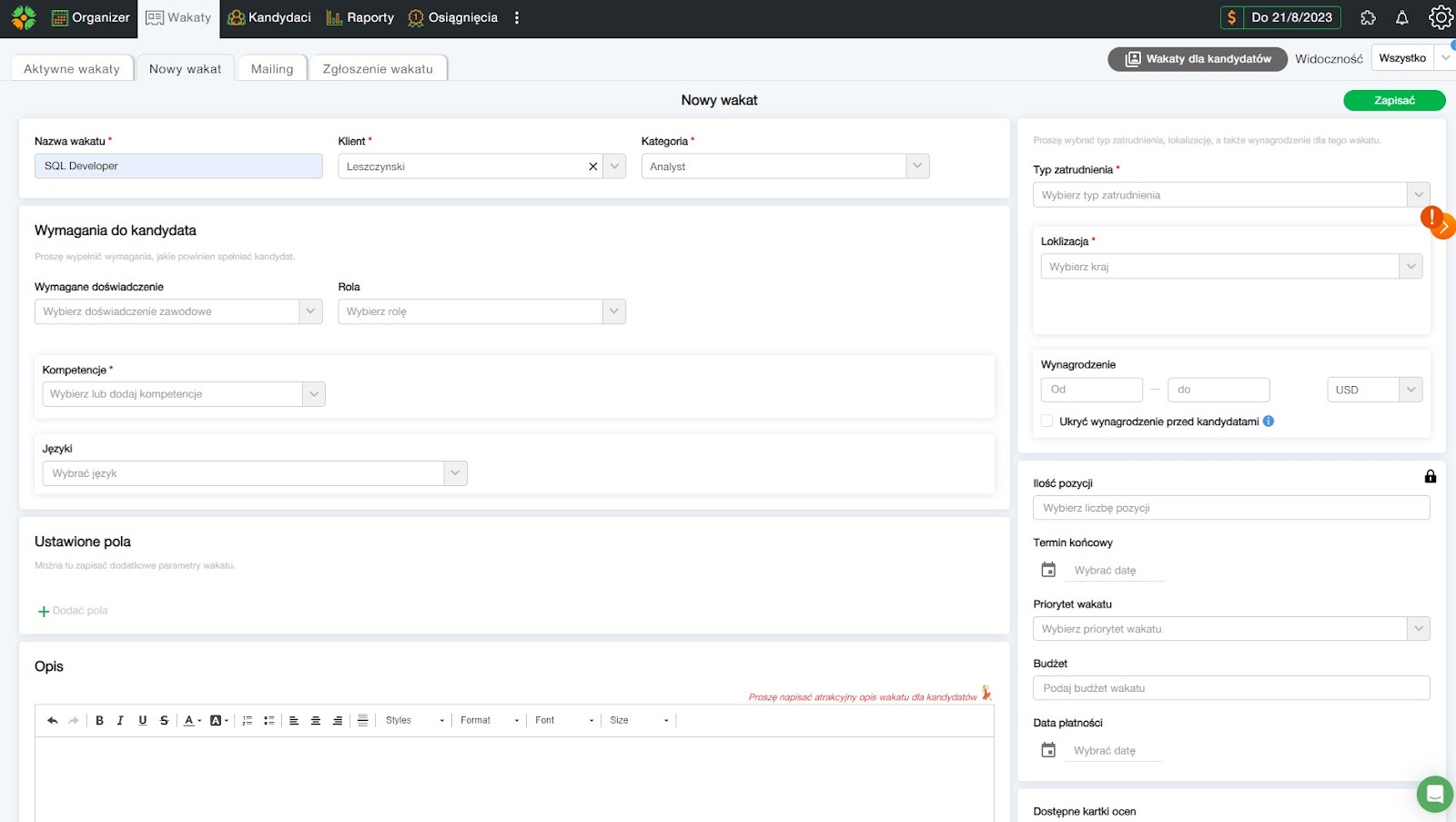Check Ukryć wynagrodzenie przed kandydatami box

[x=1046, y=421]
